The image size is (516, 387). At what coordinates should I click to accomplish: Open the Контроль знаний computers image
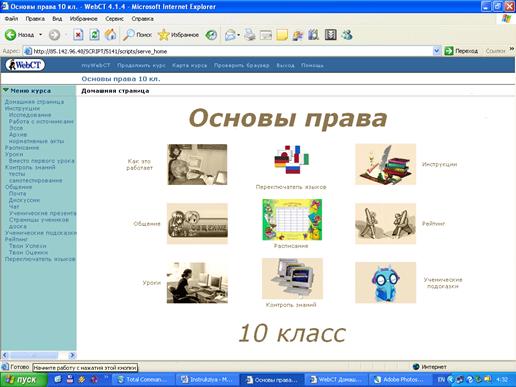tap(292, 278)
